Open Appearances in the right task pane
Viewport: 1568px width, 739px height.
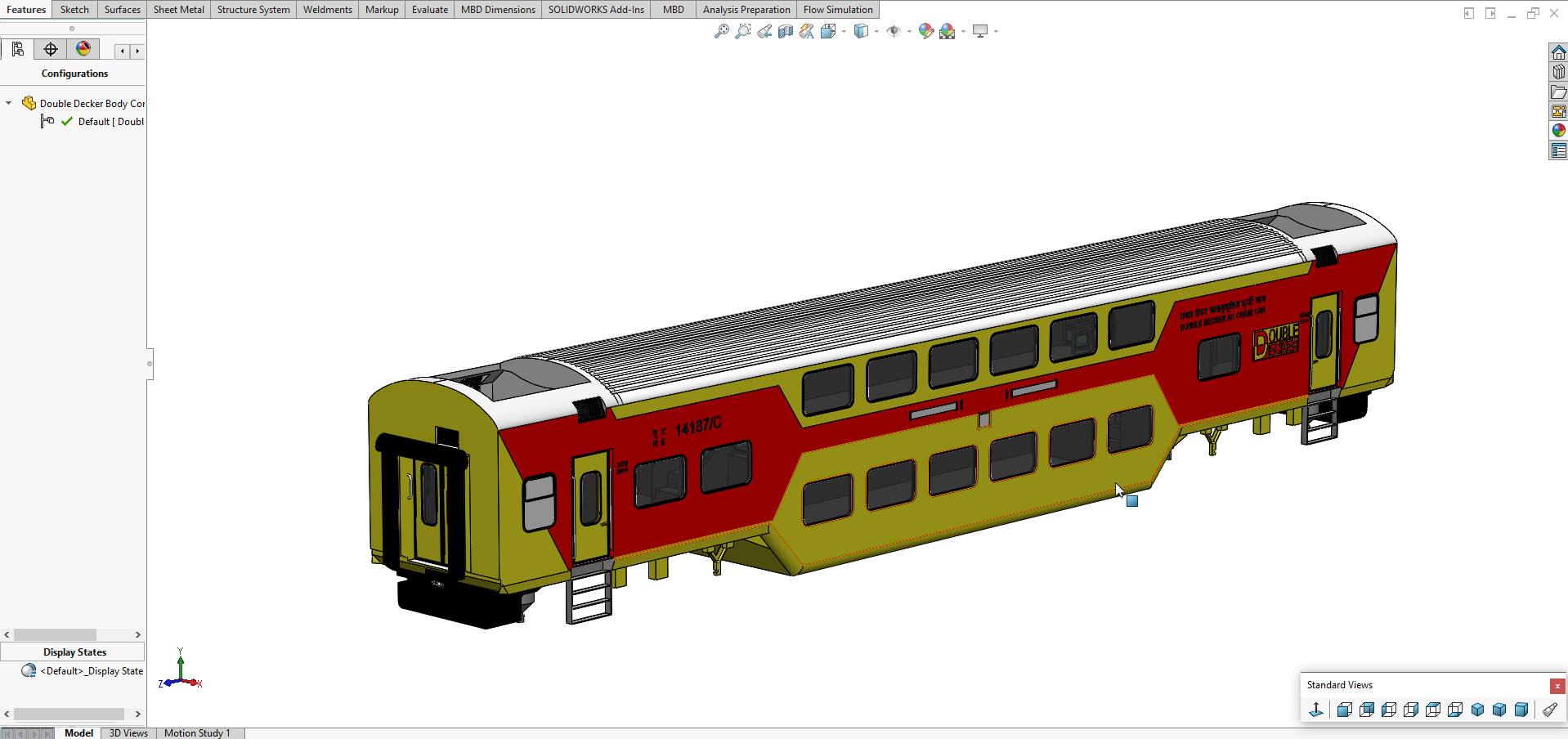1558,131
